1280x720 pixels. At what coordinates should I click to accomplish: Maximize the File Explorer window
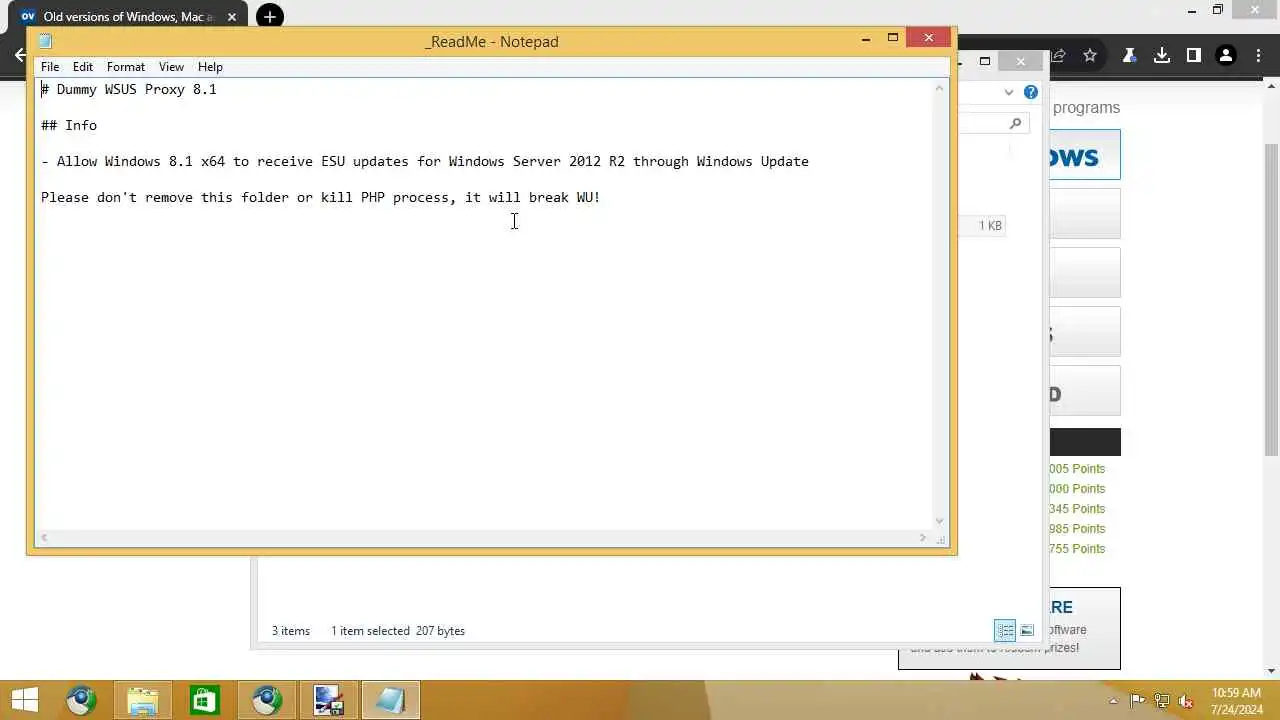985,62
